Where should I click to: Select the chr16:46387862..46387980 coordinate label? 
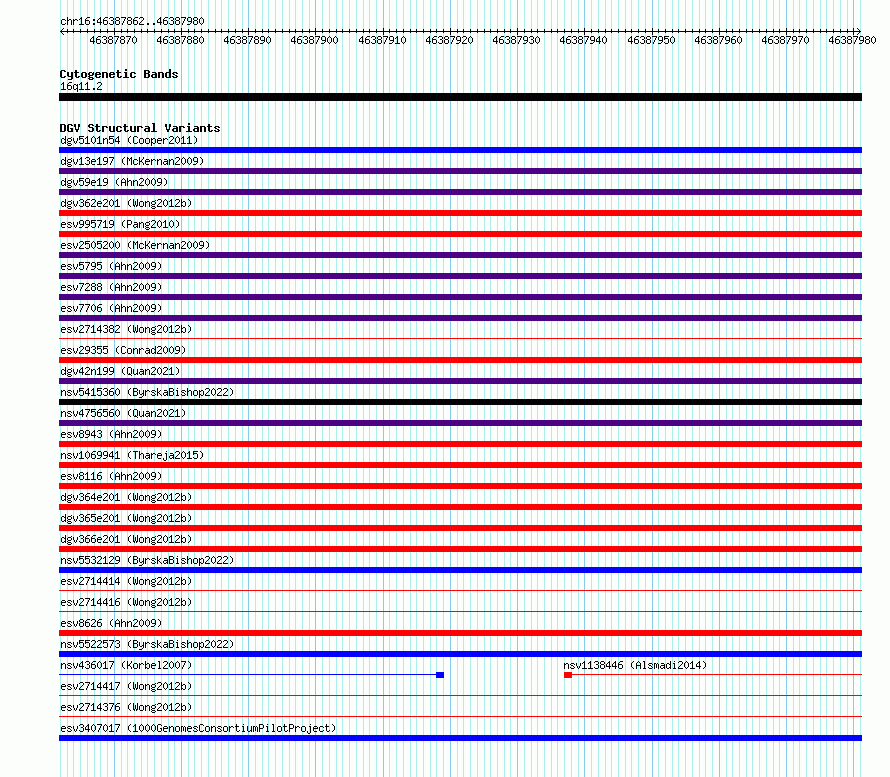[x=132, y=21]
